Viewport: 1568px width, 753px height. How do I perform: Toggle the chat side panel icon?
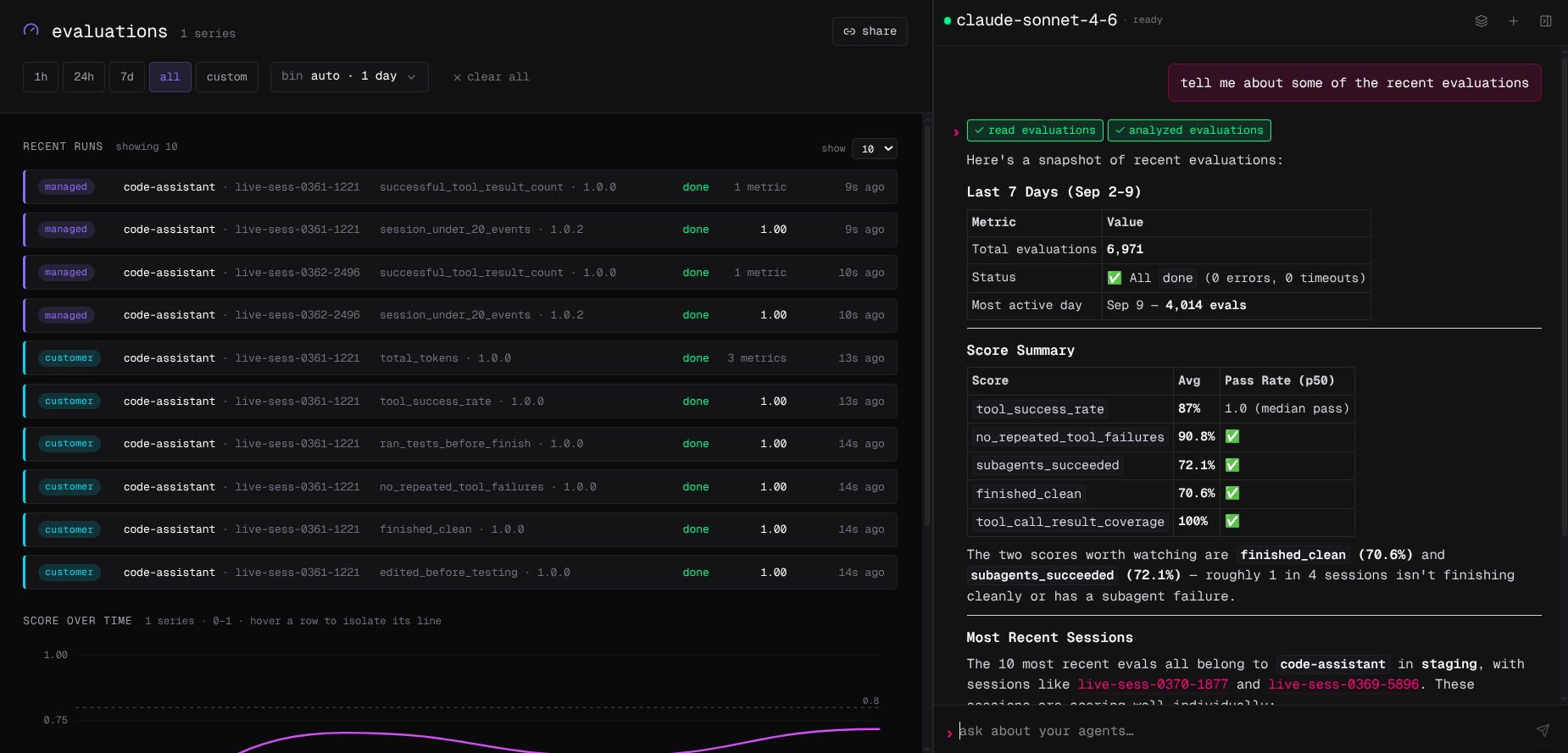1546,21
